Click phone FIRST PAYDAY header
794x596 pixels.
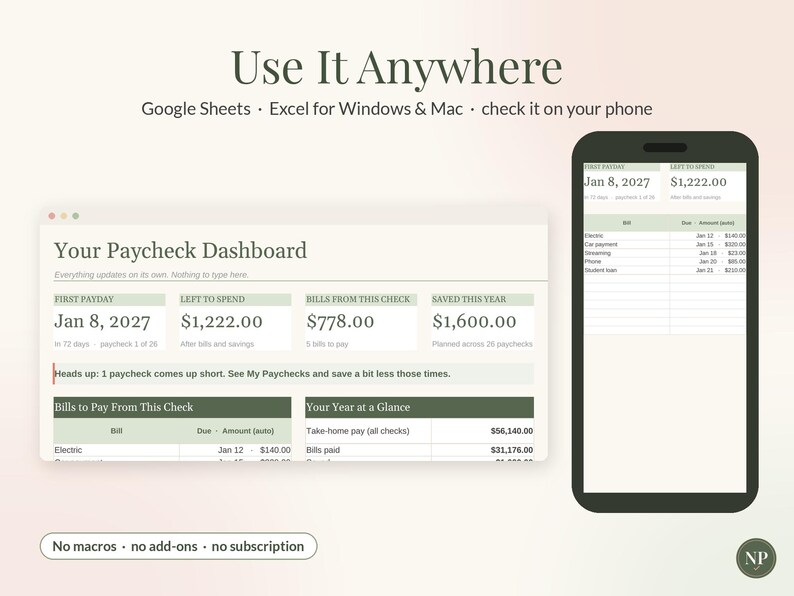622,167
